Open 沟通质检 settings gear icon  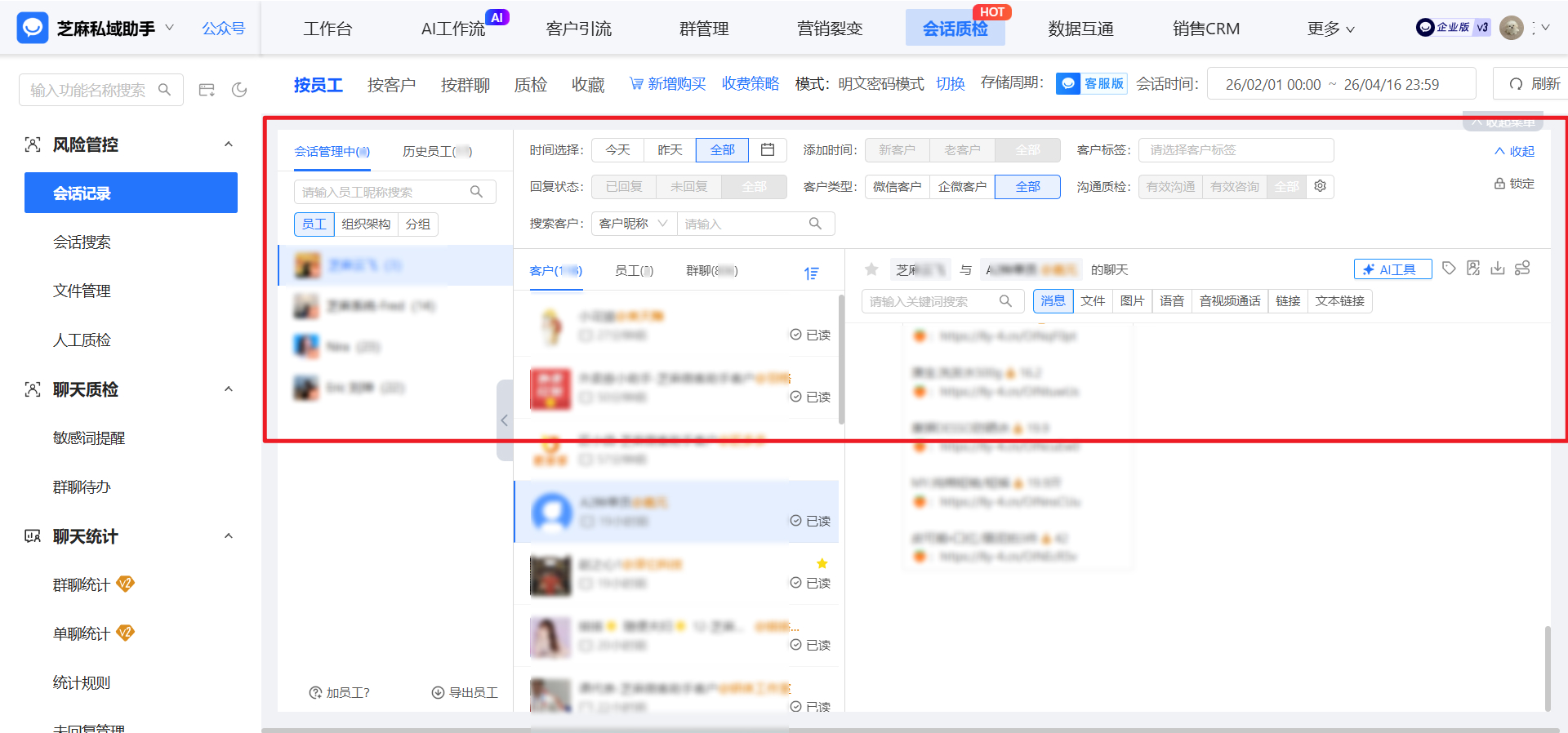1320,186
